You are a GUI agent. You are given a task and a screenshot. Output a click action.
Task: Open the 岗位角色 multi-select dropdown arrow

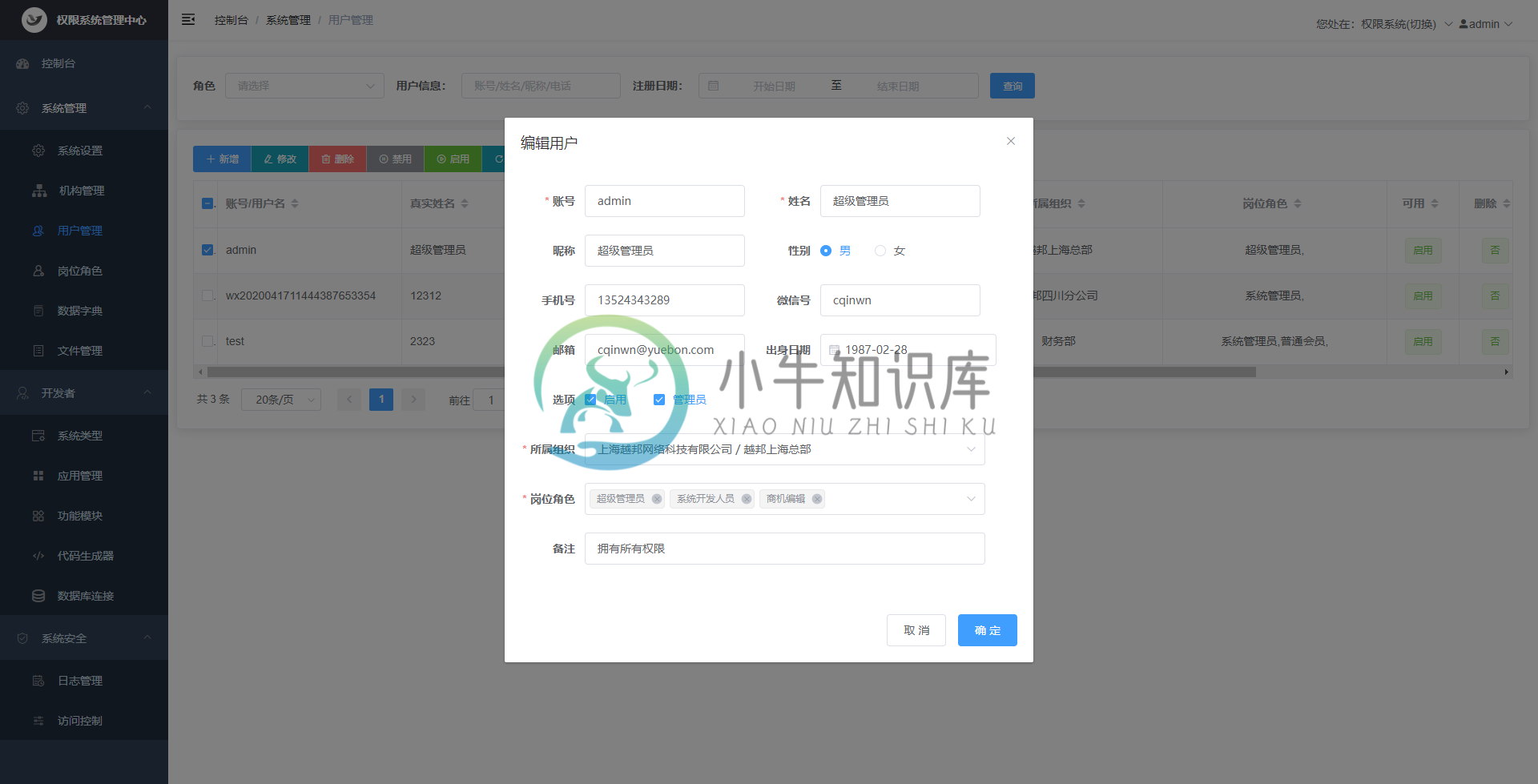click(x=971, y=499)
